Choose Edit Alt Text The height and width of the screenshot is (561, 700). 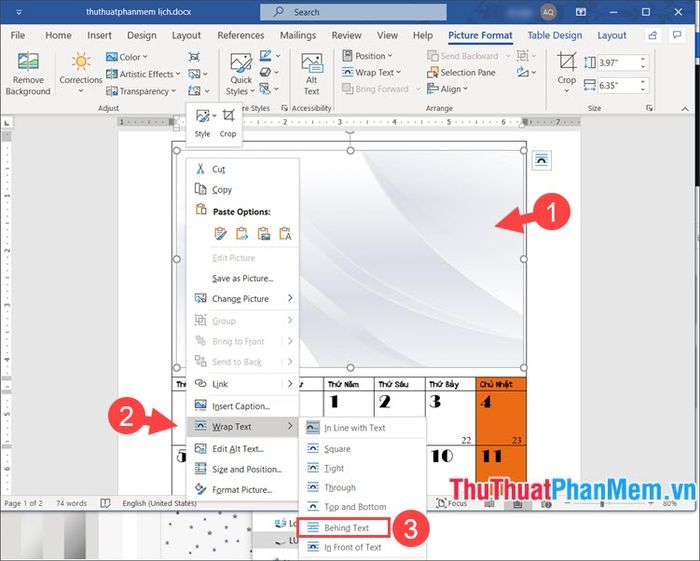tap(242, 449)
